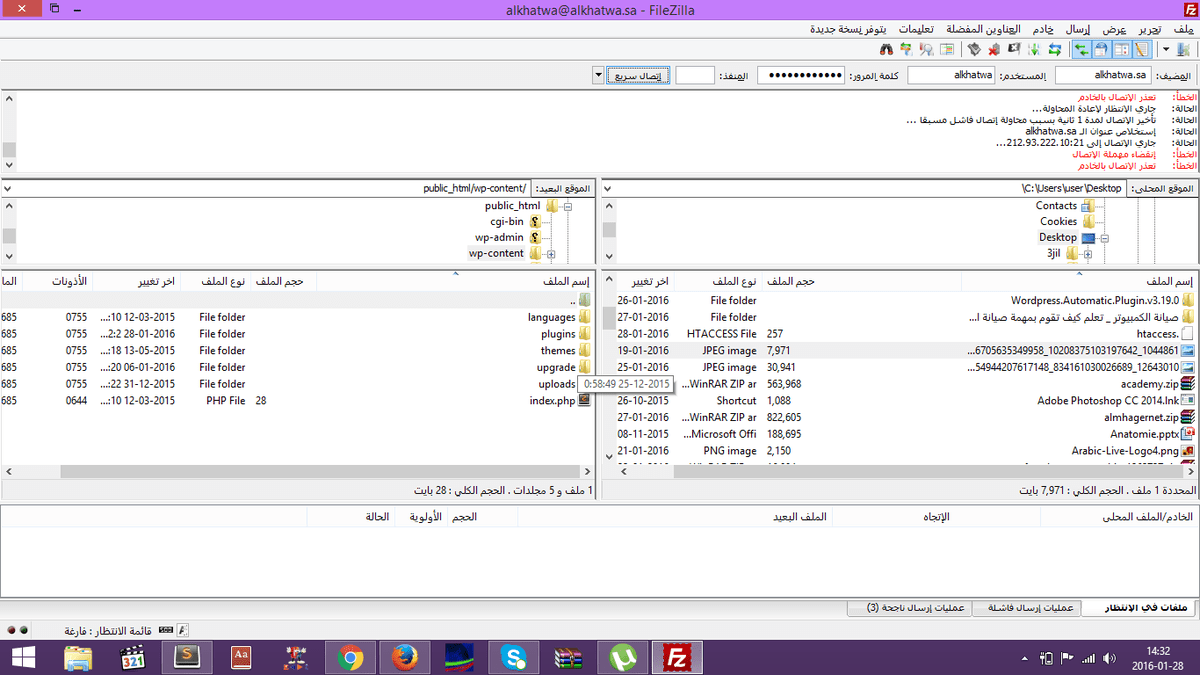
Task: Collapse public_html in remote tree
Action: (567, 206)
